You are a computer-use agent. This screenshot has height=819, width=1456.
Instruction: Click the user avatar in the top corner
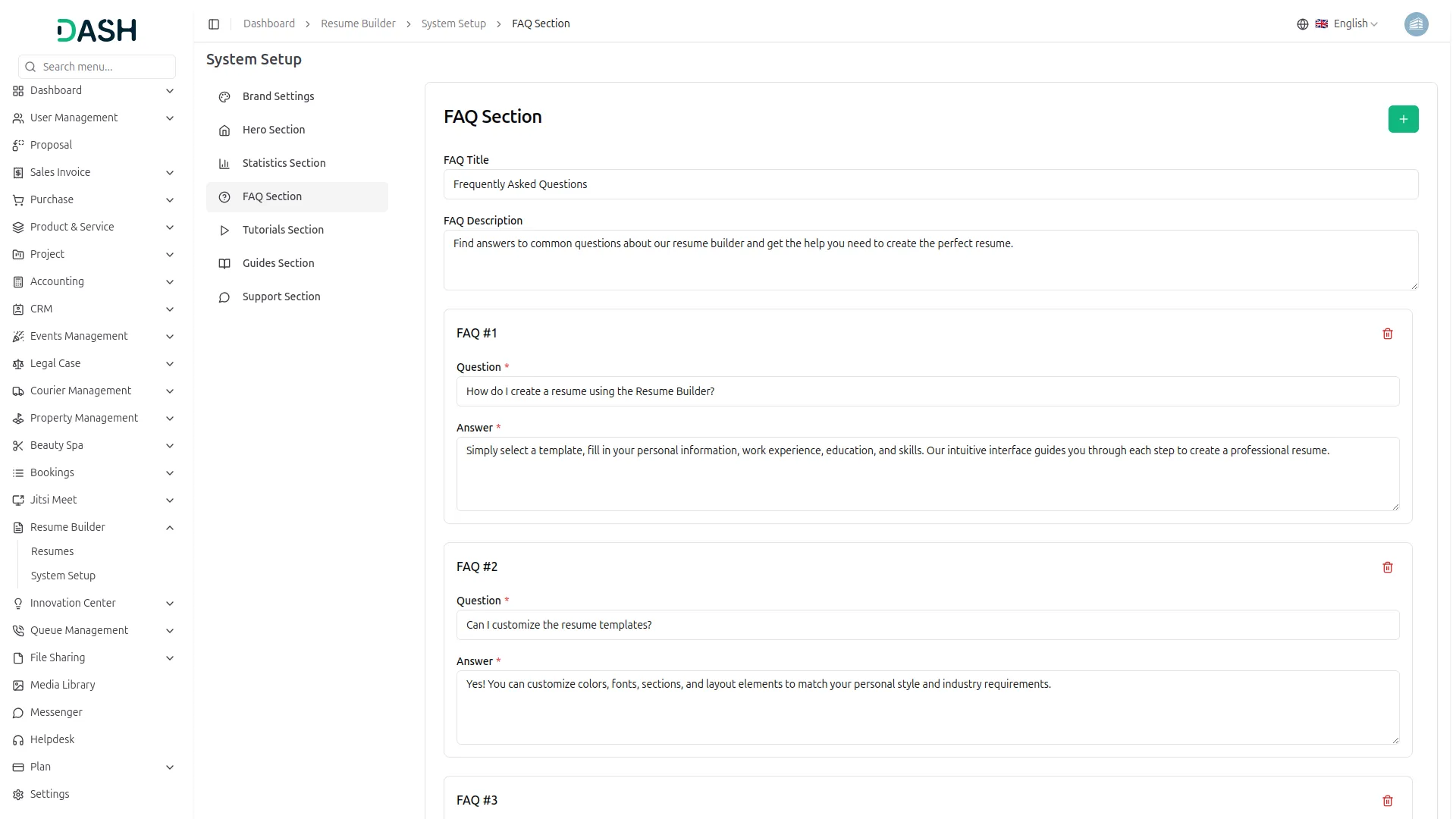[1417, 24]
